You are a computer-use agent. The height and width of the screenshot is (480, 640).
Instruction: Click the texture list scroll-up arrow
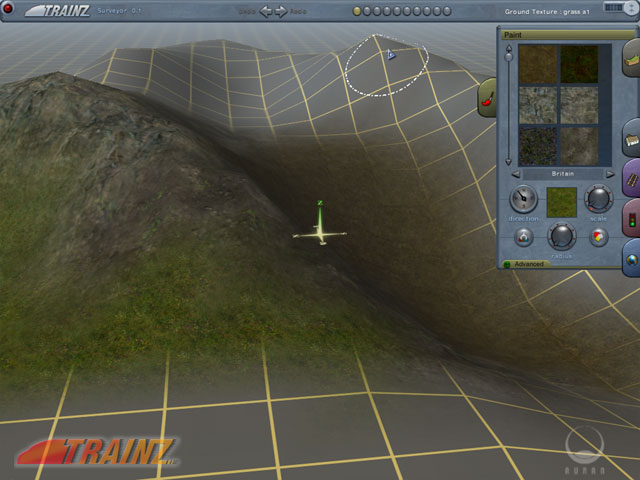pos(509,48)
